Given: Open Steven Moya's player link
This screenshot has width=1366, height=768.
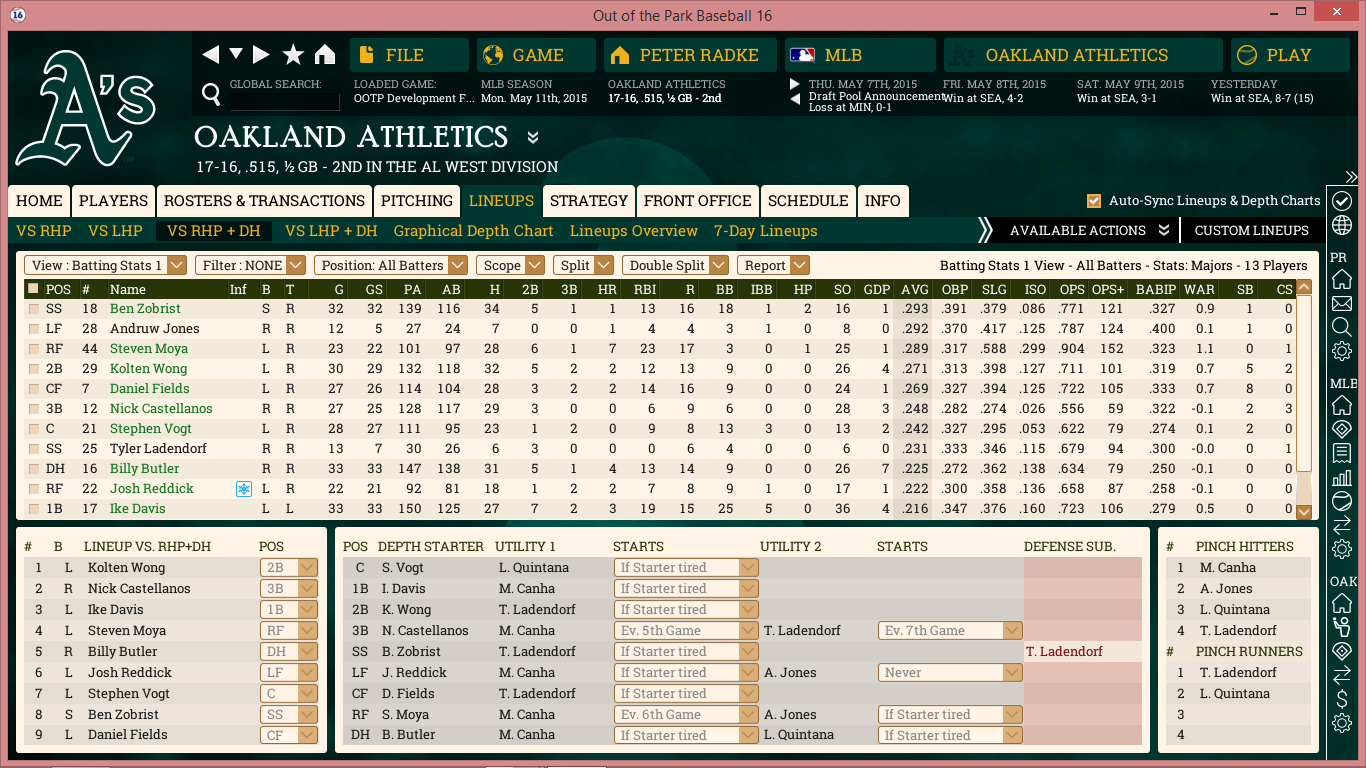Looking at the screenshot, I should point(149,349).
